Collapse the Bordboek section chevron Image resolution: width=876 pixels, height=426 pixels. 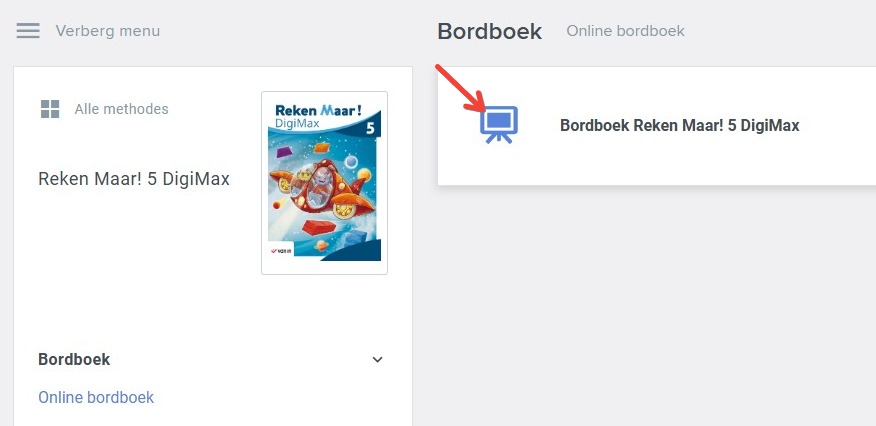pos(378,360)
